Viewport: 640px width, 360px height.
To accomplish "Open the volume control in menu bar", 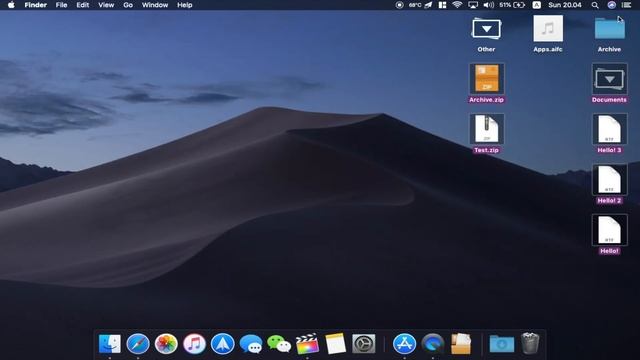I will click(x=489, y=5).
